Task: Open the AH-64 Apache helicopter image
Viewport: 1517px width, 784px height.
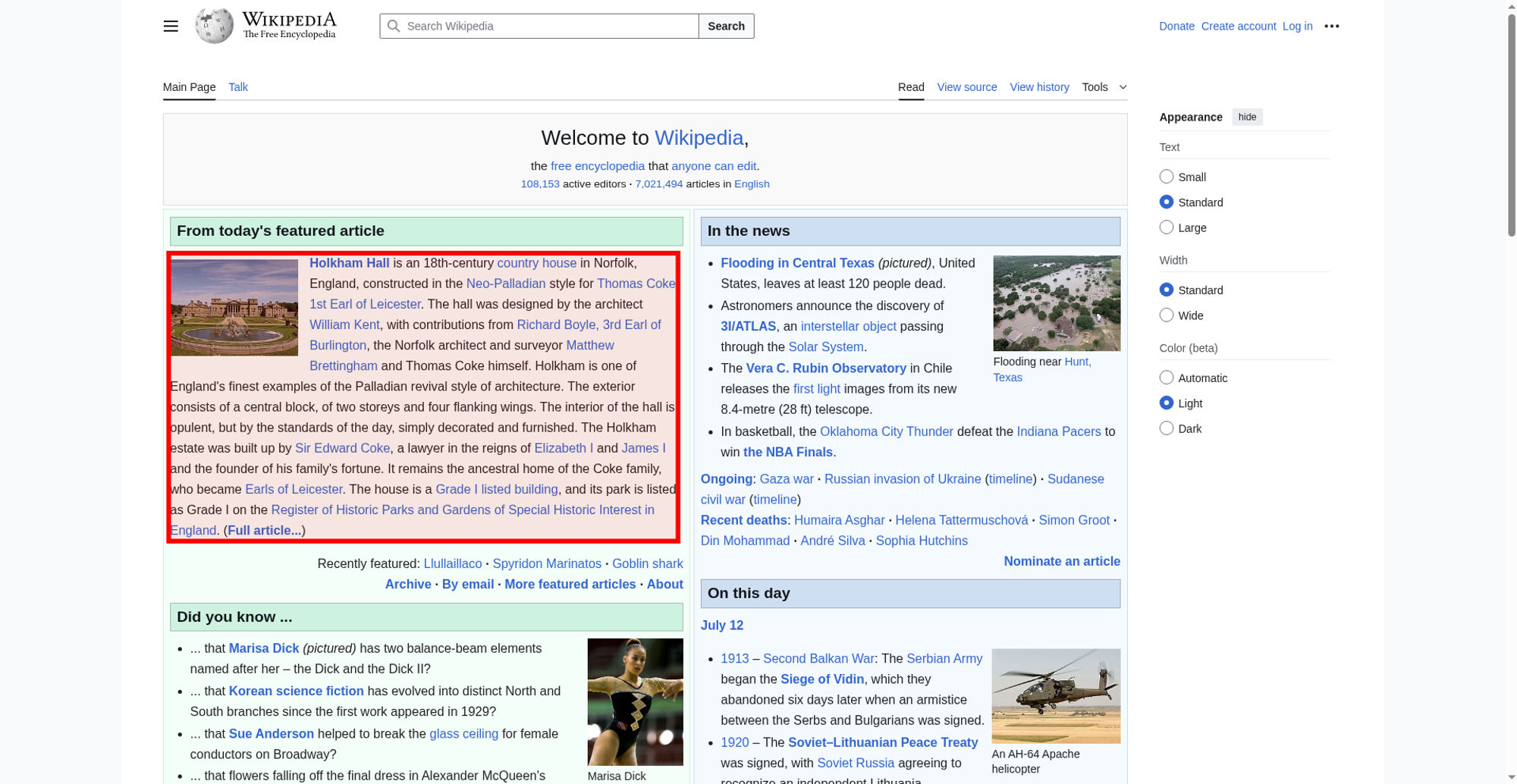Action: pyautogui.click(x=1056, y=696)
